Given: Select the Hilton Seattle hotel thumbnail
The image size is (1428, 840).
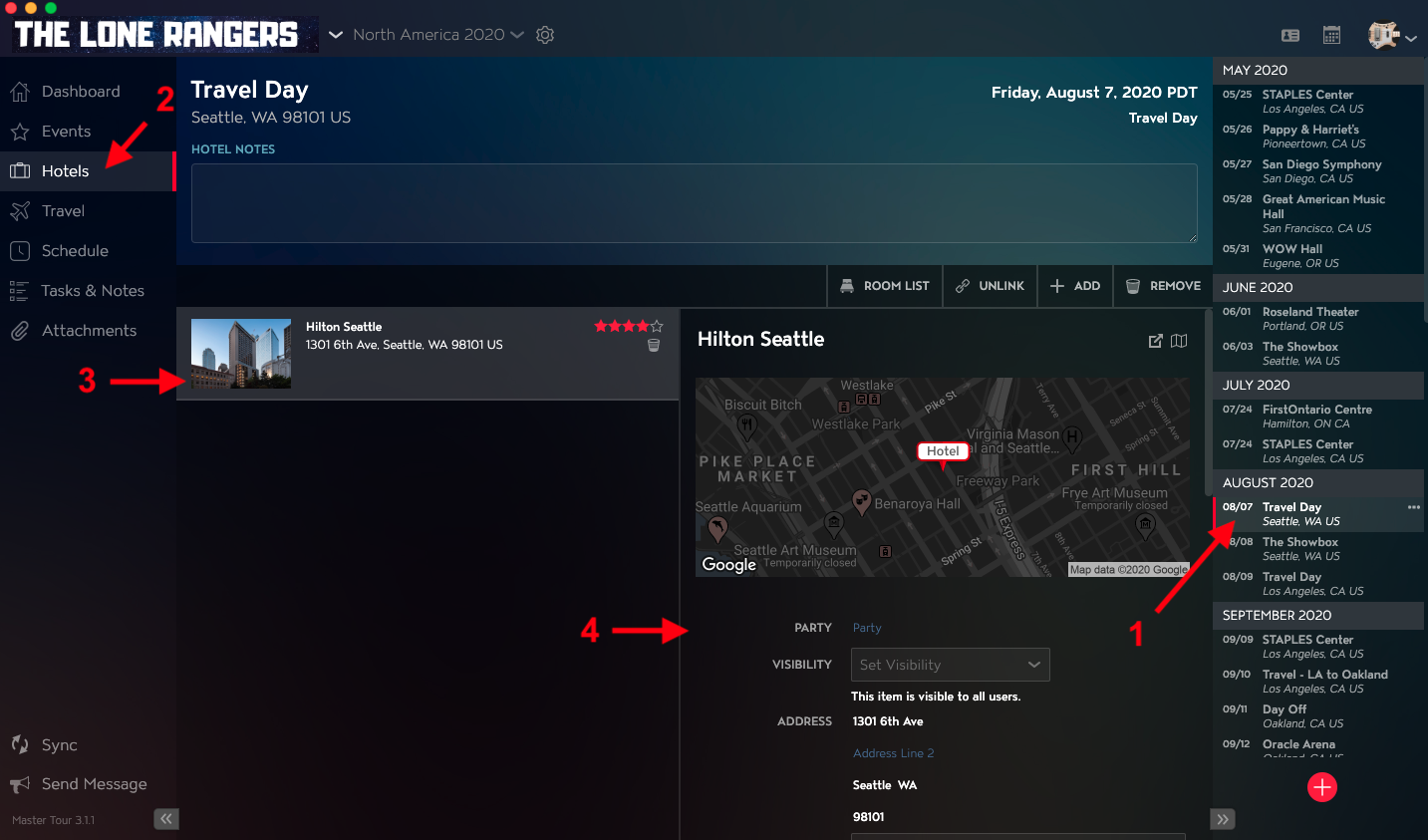Looking at the screenshot, I should [241, 354].
